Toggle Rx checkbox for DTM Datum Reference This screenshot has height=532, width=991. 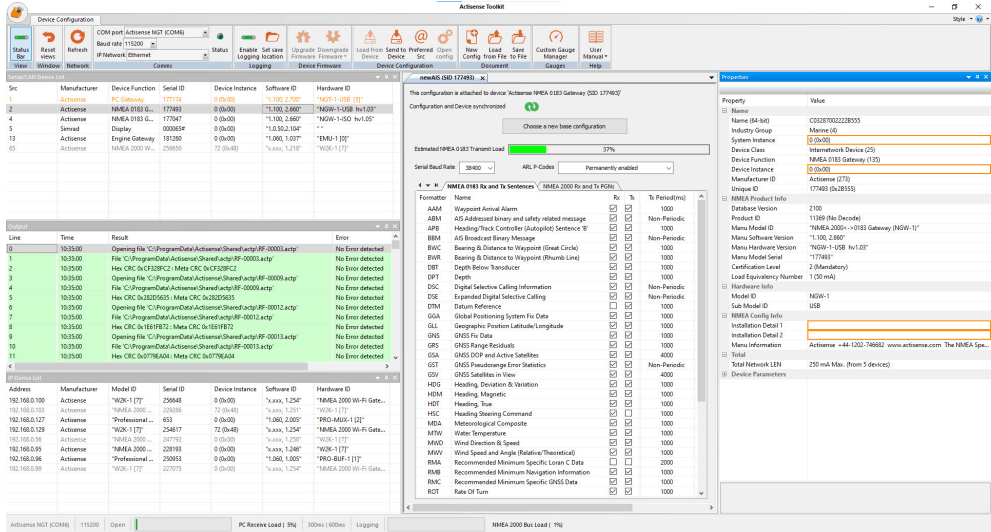[613, 306]
